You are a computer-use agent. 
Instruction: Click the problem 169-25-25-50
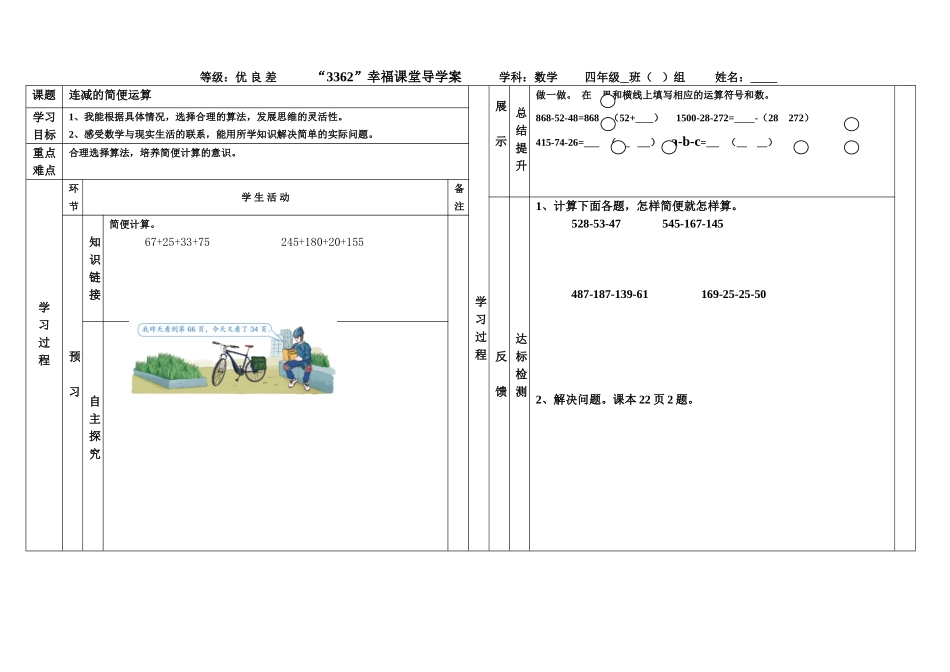734,294
